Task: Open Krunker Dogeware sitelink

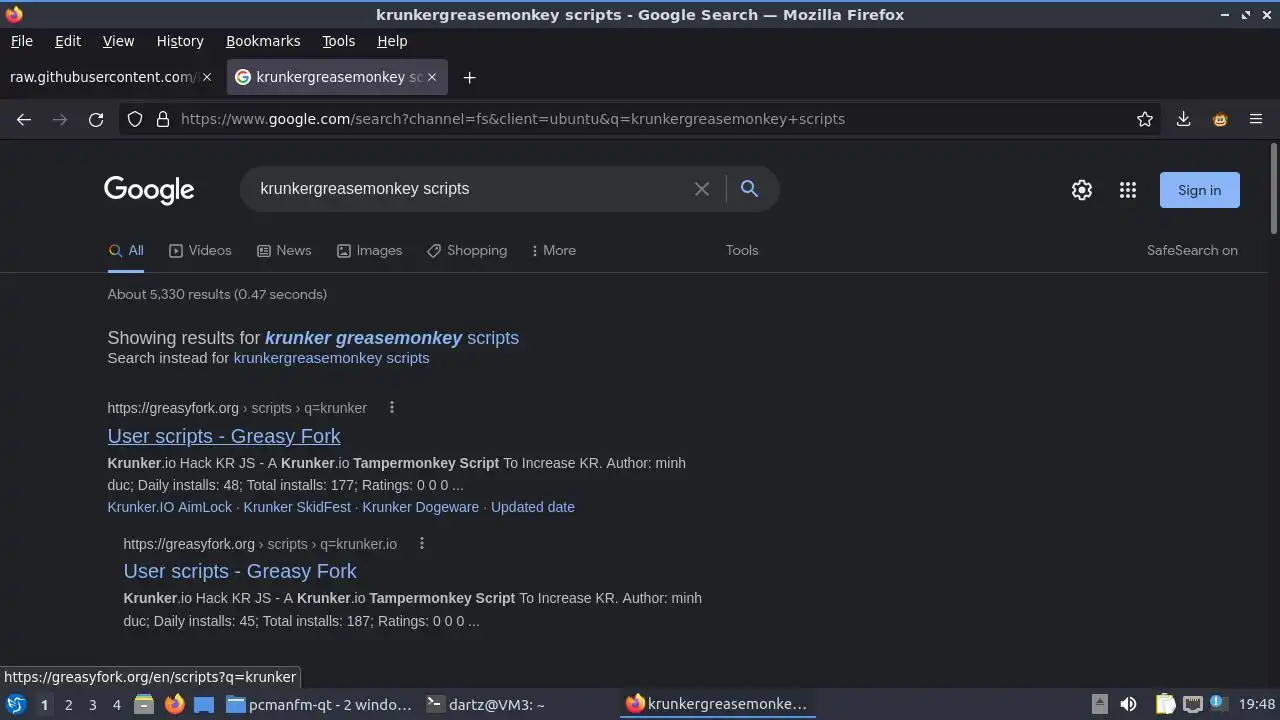Action: point(420,507)
